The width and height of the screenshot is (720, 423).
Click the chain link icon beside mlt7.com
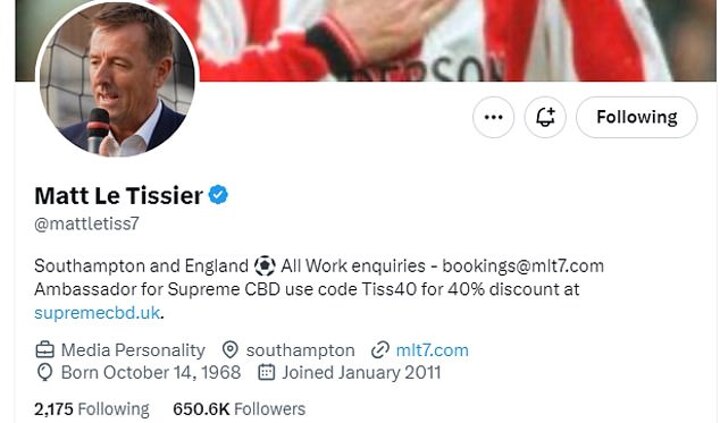tap(379, 350)
